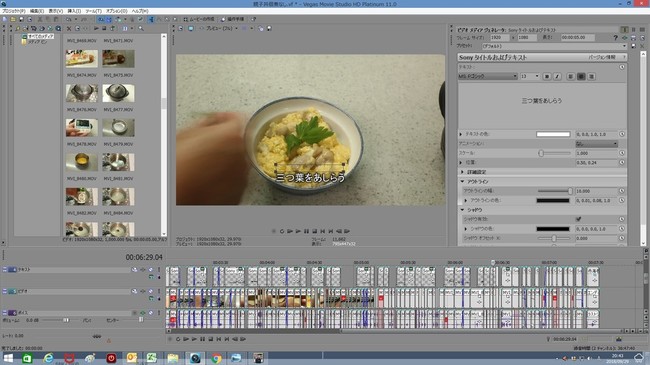This screenshot has width=650, height=365.
Task: Mute the text track
Action: [150, 270]
